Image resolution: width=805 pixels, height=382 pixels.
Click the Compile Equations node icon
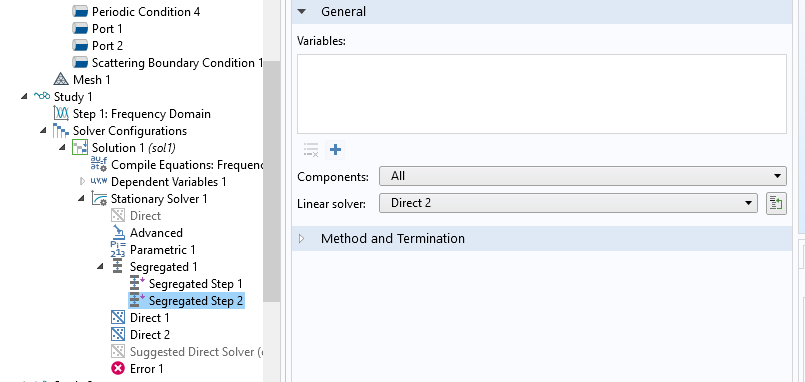(99, 165)
